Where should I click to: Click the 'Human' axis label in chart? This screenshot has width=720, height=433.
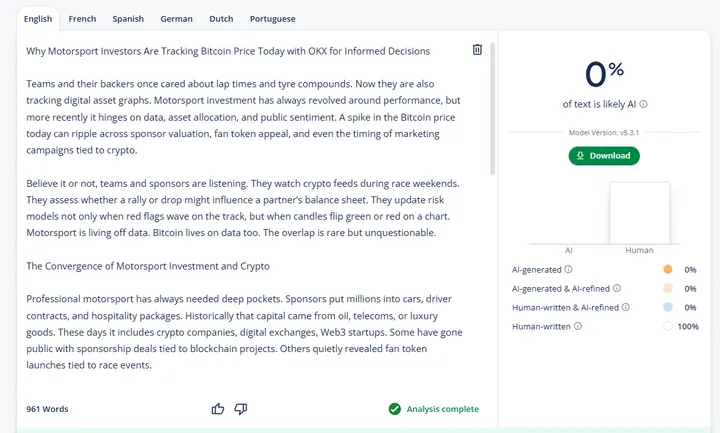pos(639,250)
